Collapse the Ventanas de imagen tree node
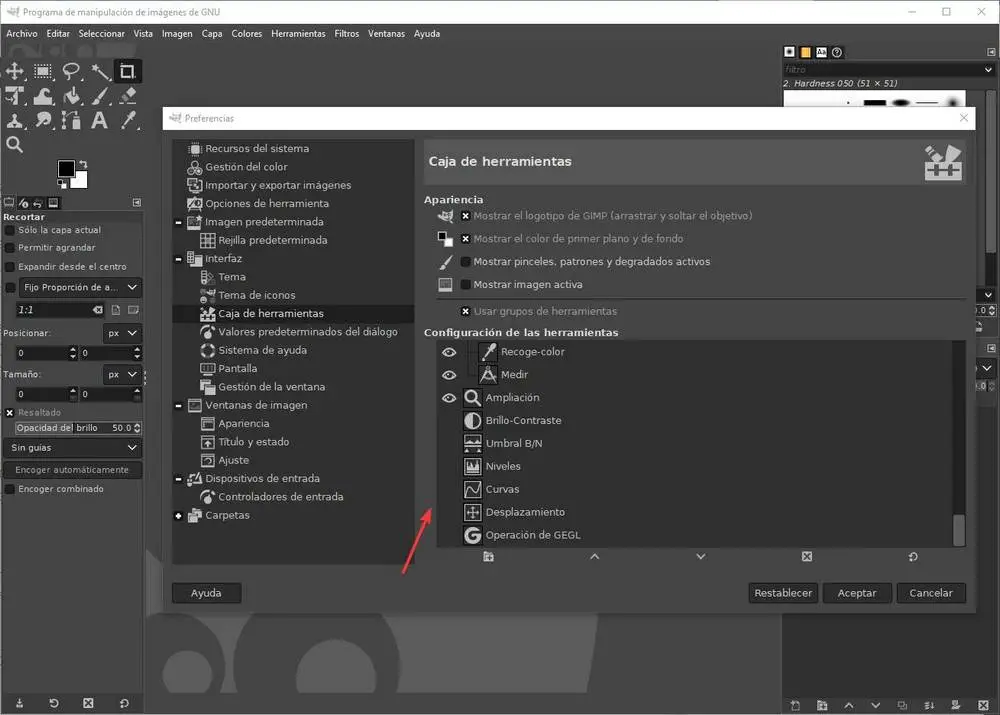The height and width of the screenshot is (715, 1000). 179,406
